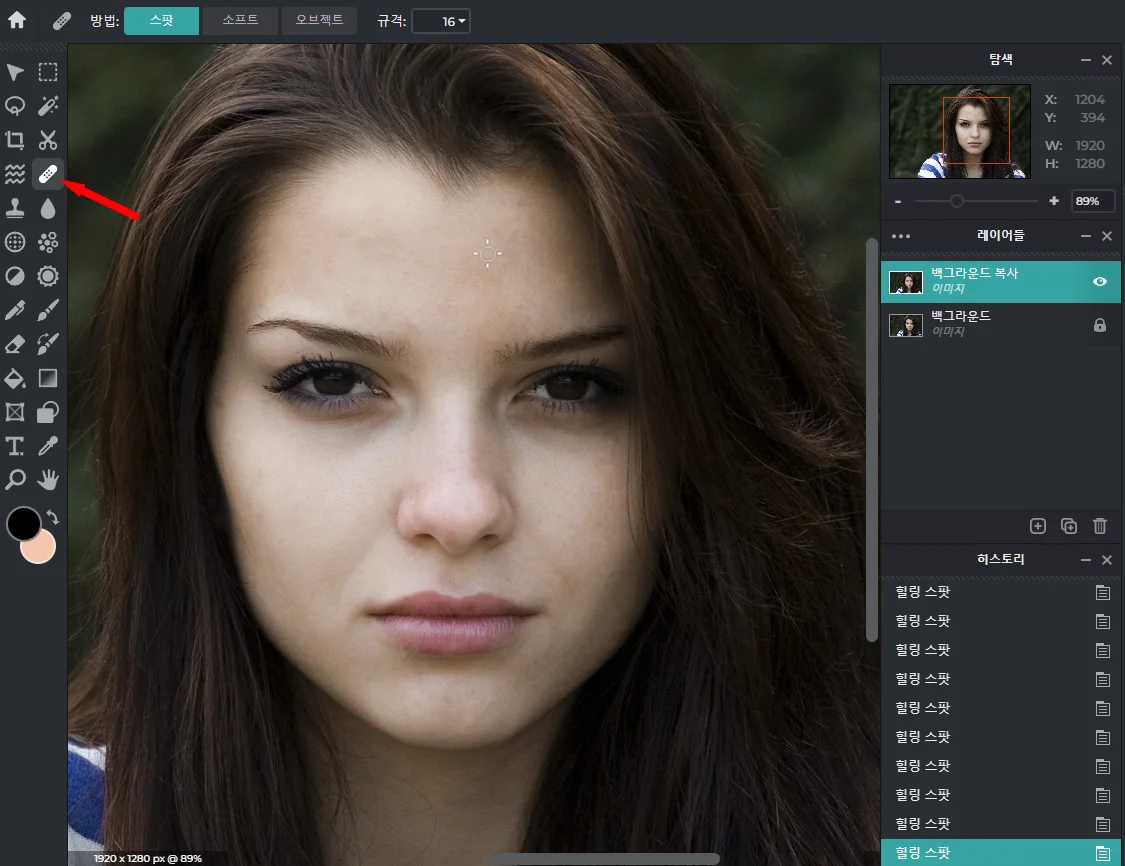1125x866 pixels.
Task: Select the Hand pan tool
Action: (48, 480)
